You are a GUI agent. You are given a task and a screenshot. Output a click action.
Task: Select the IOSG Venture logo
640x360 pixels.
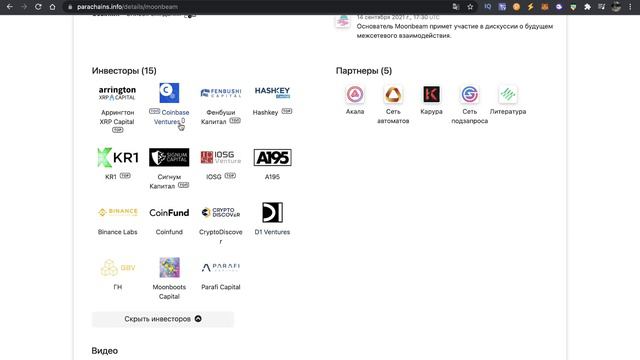[x=221, y=157]
